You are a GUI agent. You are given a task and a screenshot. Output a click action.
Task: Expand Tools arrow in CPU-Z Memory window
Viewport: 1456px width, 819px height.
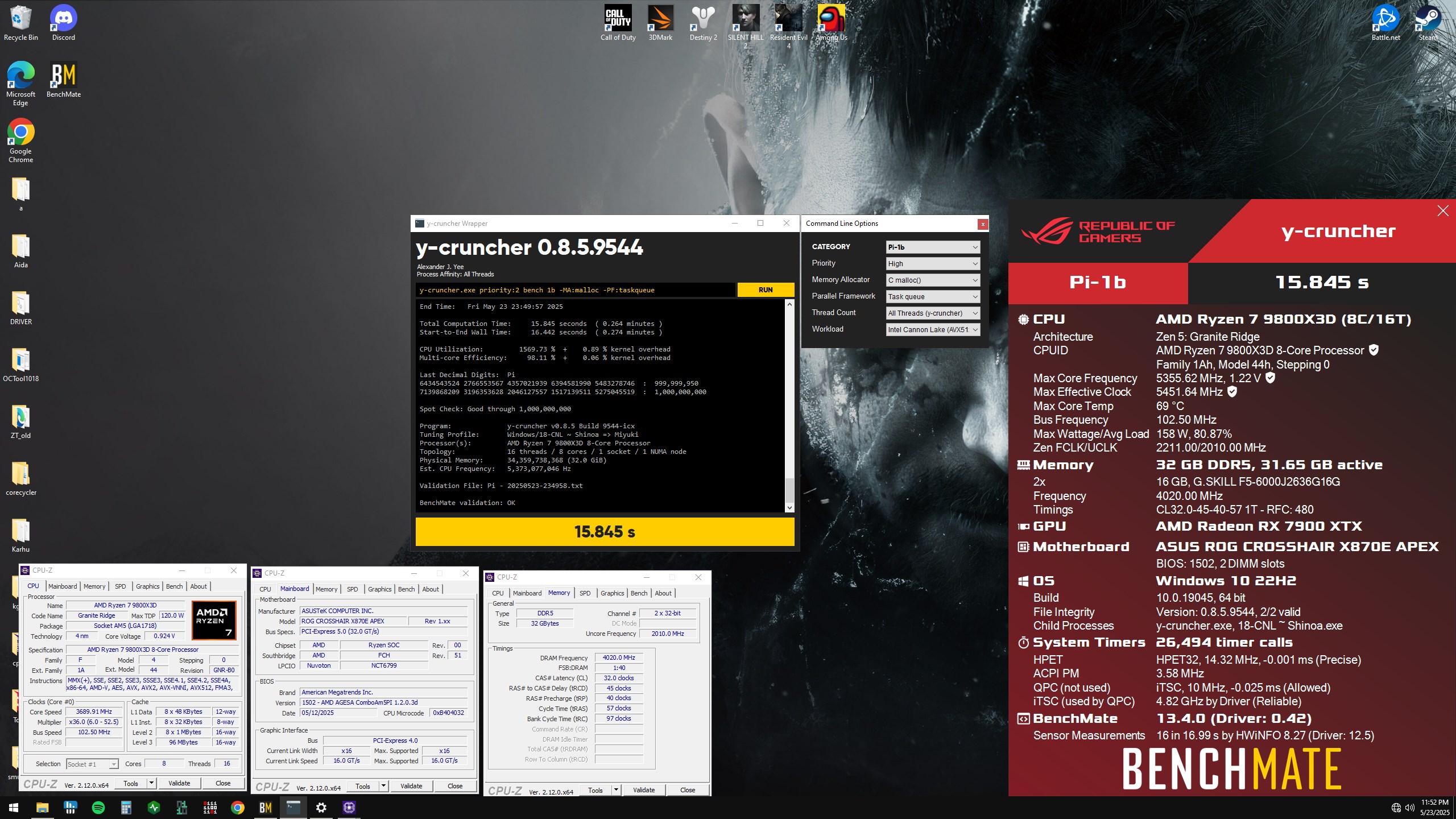click(616, 790)
